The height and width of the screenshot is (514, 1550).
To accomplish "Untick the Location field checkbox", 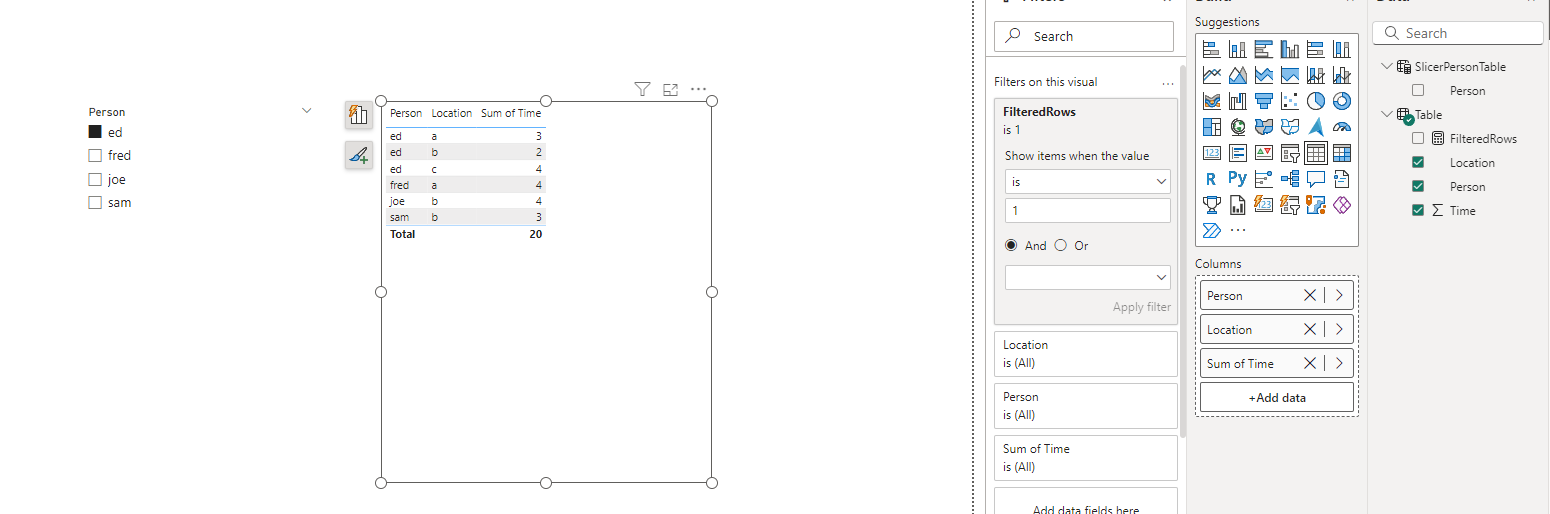I will tap(1418, 162).
